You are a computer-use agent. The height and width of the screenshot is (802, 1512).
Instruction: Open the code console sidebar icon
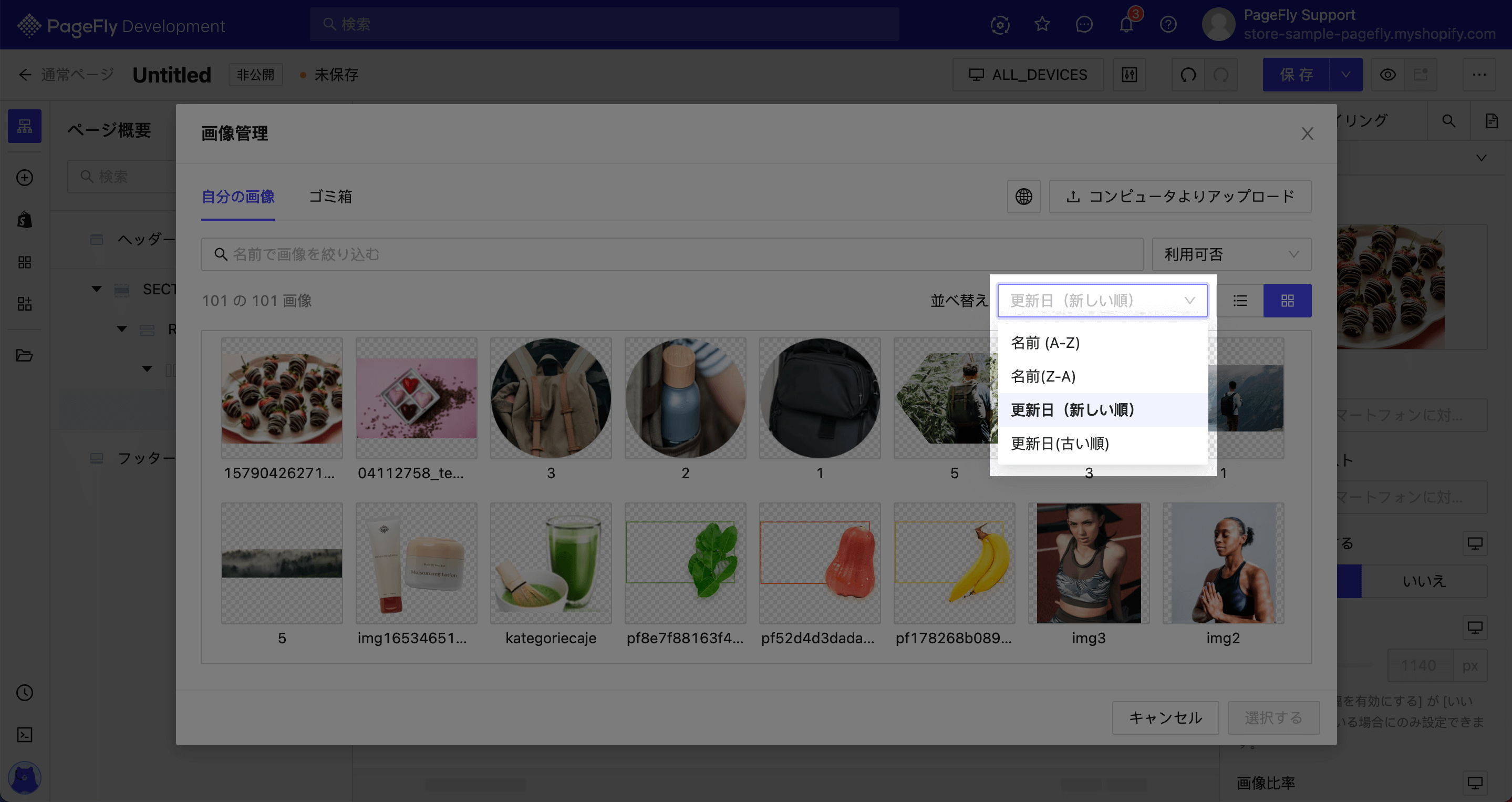(x=25, y=735)
